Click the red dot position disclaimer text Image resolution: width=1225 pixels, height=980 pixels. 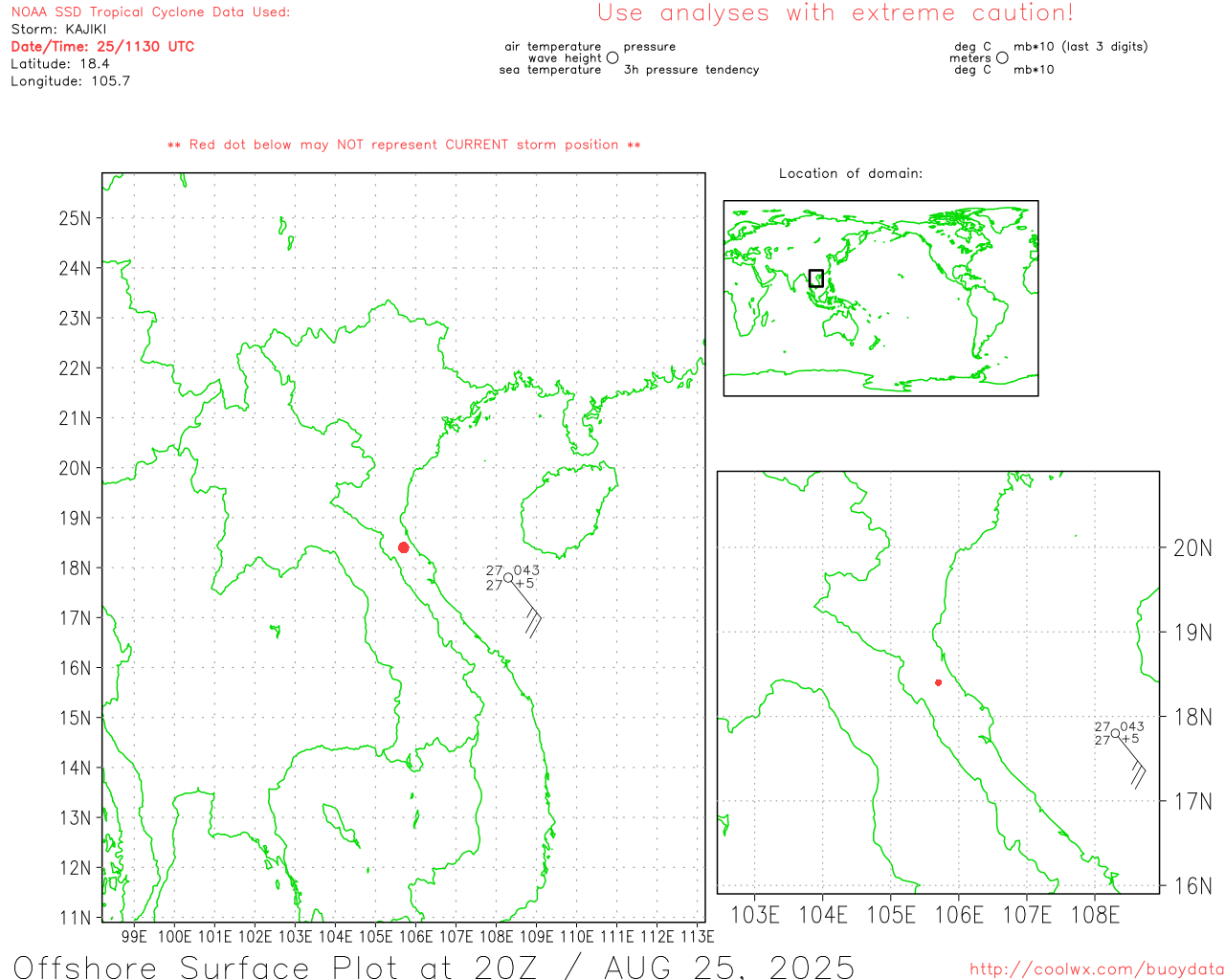coord(404,145)
